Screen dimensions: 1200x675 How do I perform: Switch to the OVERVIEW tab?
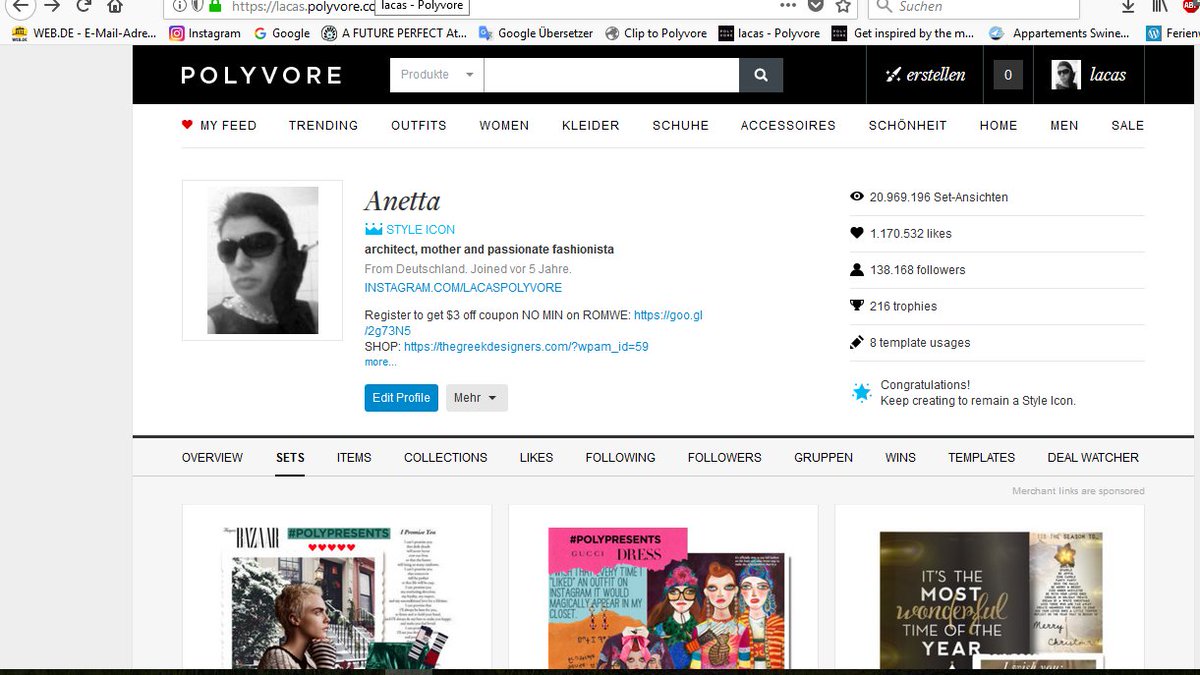(x=212, y=457)
